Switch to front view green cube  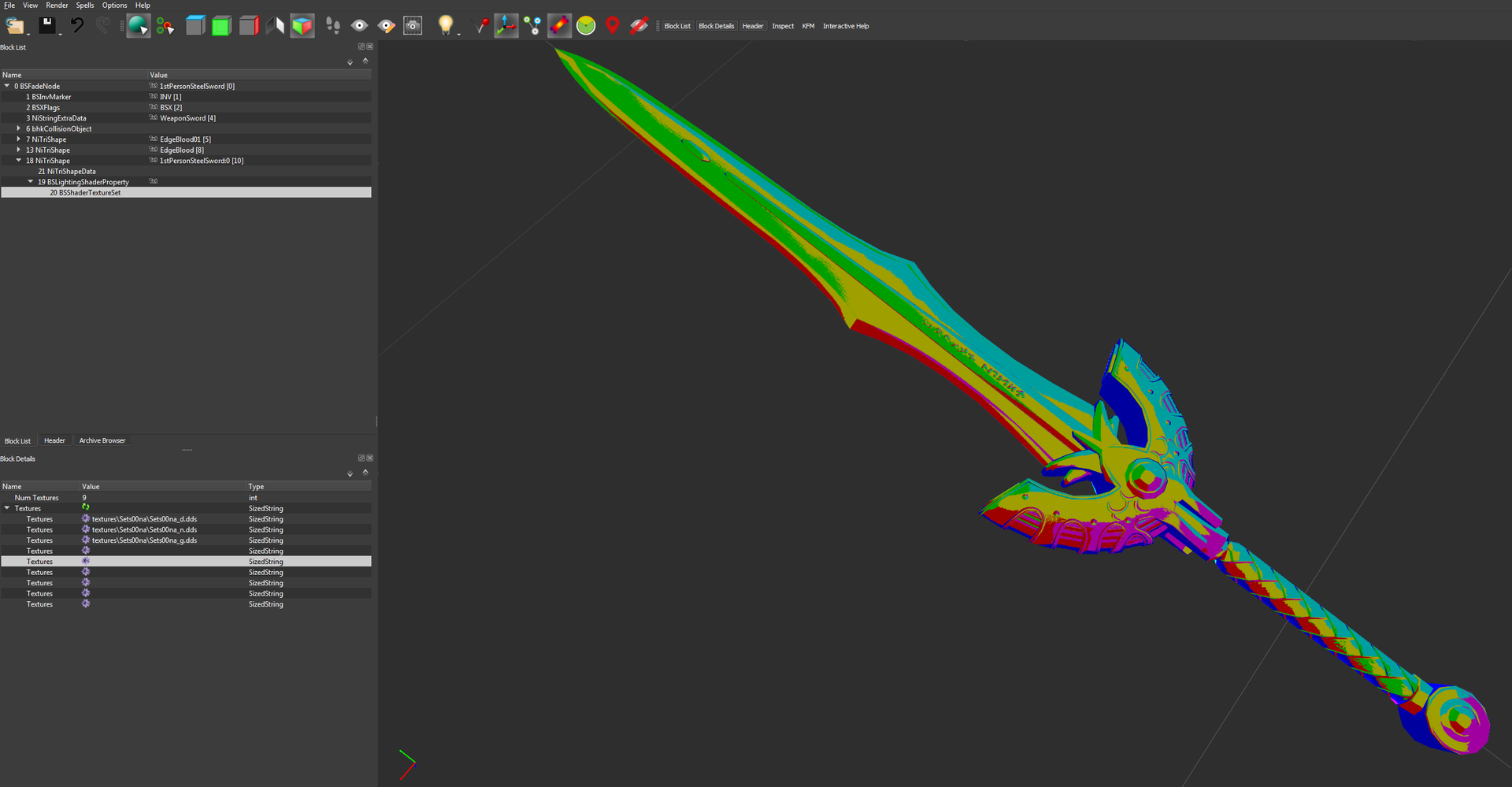click(221, 26)
